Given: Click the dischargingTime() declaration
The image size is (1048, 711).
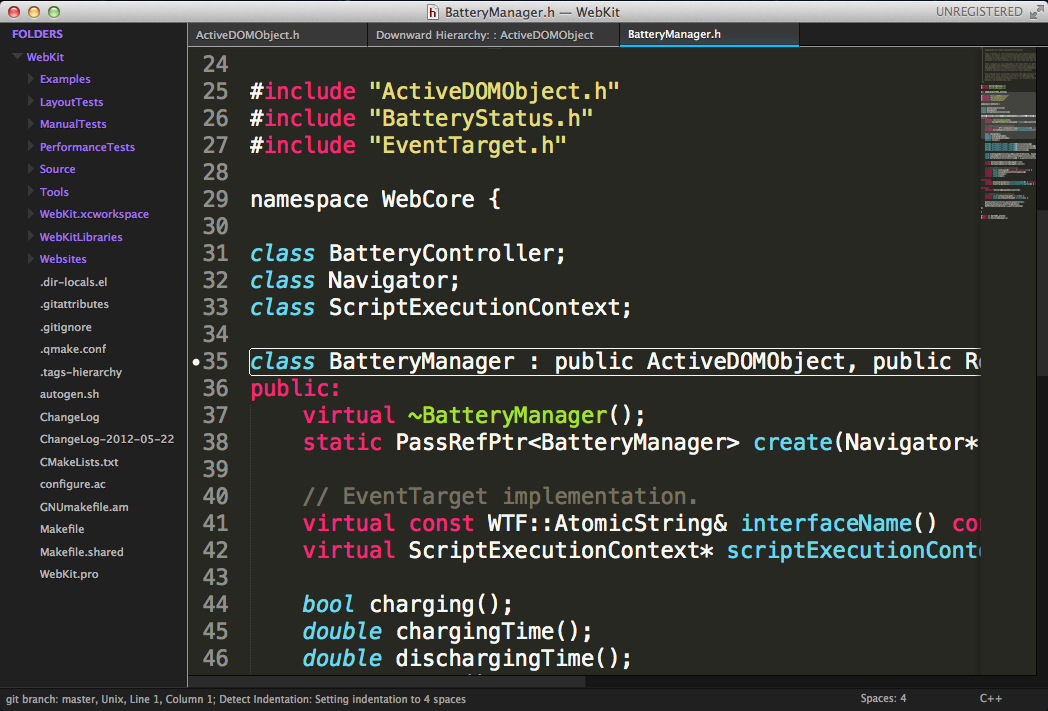Looking at the screenshot, I should (x=467, y=658).
